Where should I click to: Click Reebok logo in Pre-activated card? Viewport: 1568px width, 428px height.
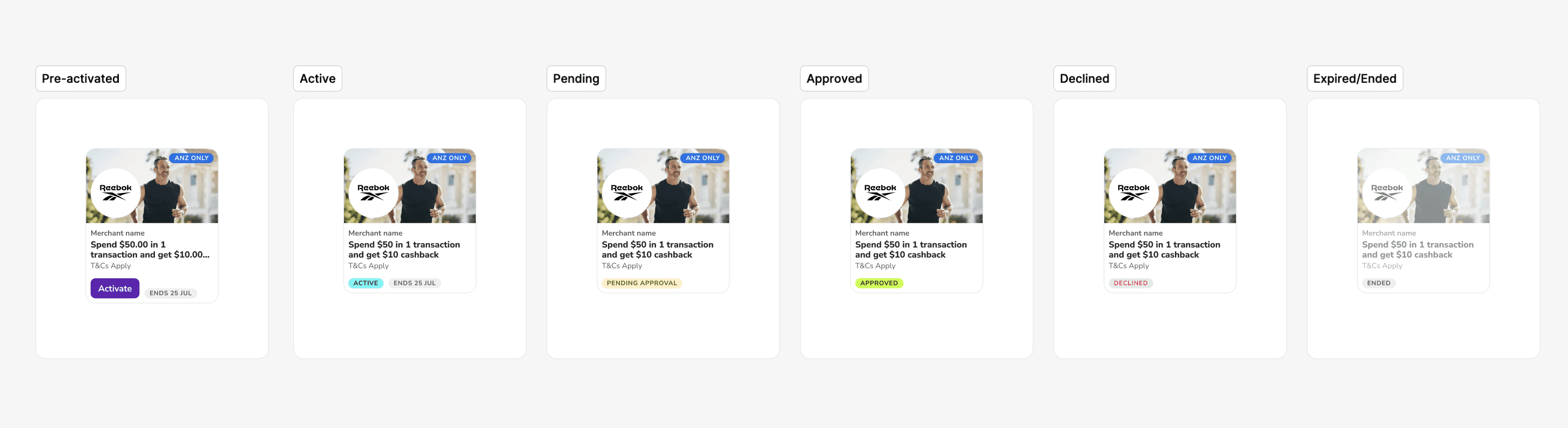click(x=115, y=193)
